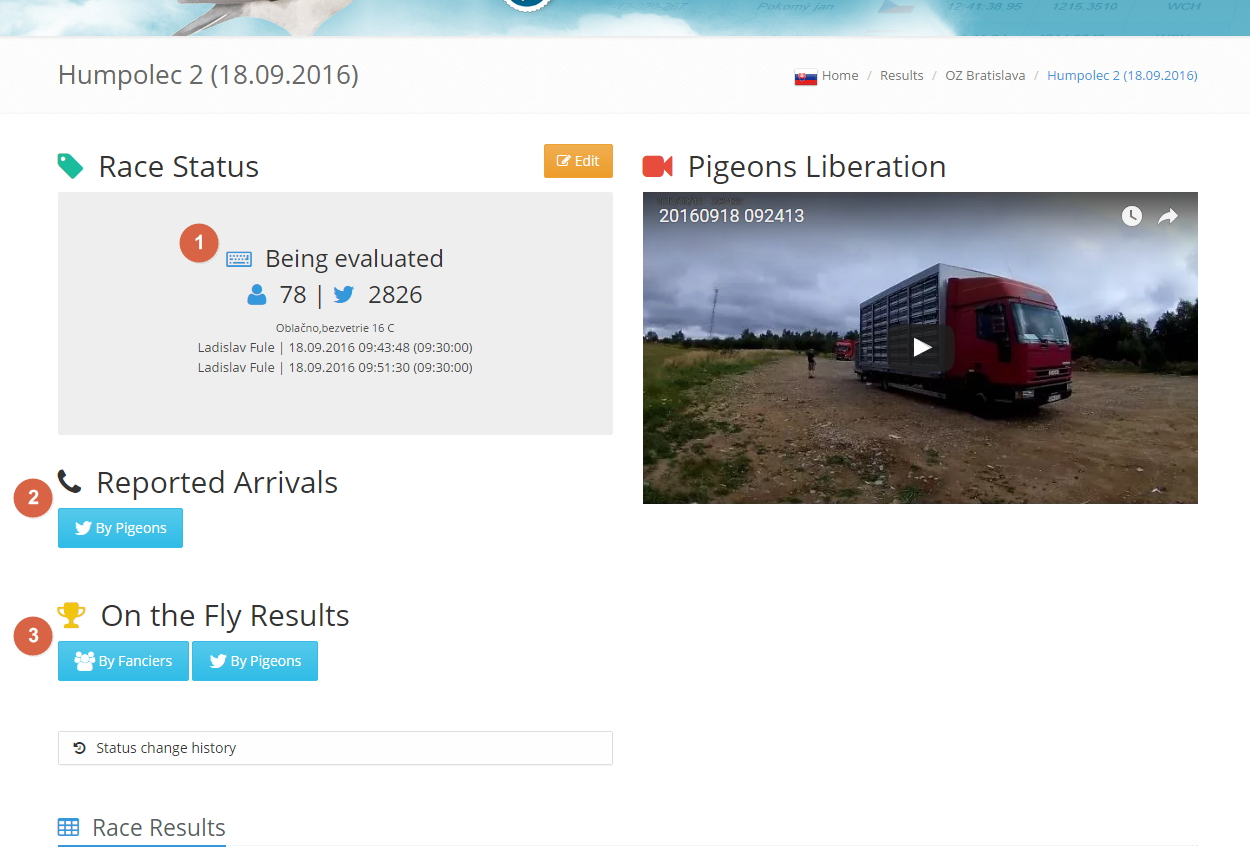
Task: Click the Watch later clock icon on video
Action: 1131,216
